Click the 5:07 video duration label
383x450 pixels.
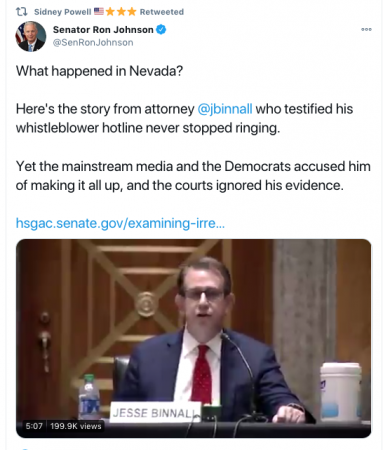pos(34,426)
